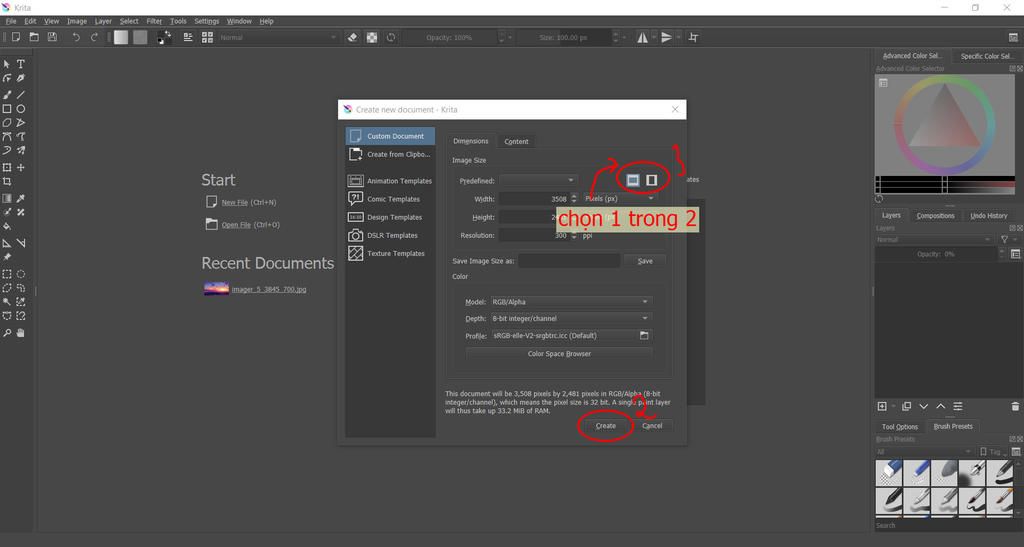Click the New document toolbar icon
Viewport: 1024px width, 547px height.
click(16, 37)
